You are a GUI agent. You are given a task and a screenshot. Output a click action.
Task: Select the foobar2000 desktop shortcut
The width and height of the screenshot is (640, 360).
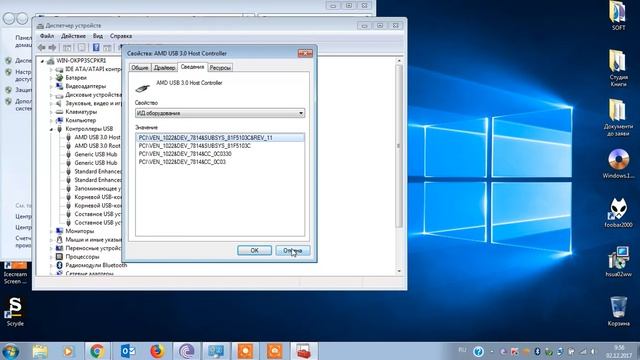point(618,213)
